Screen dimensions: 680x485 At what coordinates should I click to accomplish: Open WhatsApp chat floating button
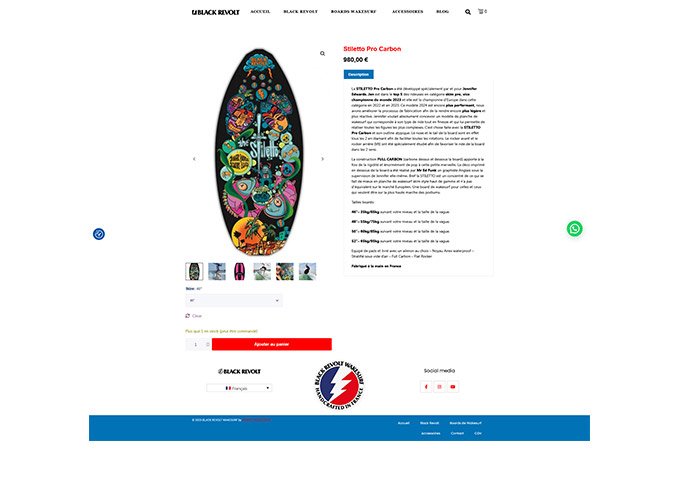(x=575, y=229)
